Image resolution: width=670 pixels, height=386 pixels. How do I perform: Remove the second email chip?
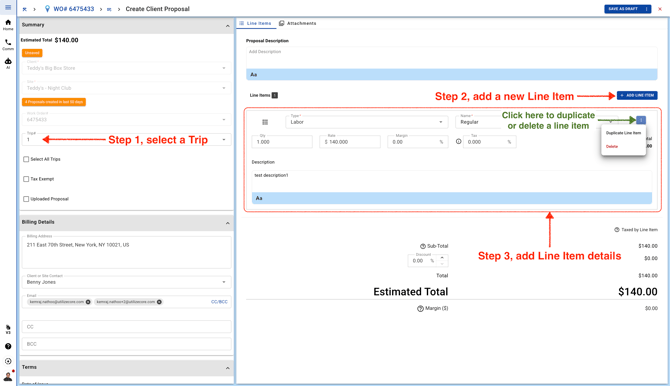tap(159, 302)
